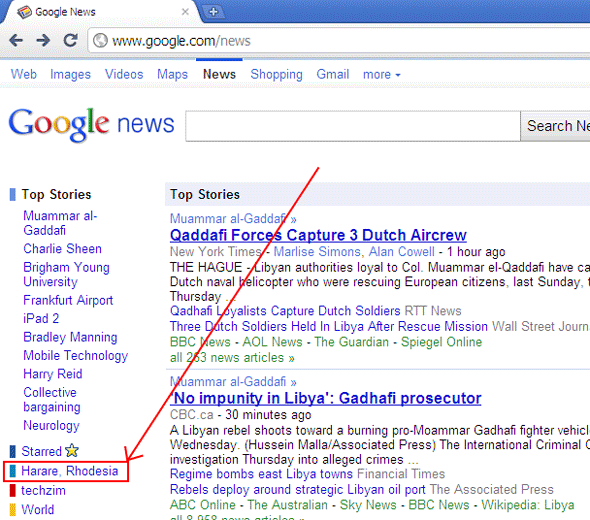This screenshot has width=590, height=520.
Task: Select Top Stories in the left sidebar
Action: coord(56,195)
